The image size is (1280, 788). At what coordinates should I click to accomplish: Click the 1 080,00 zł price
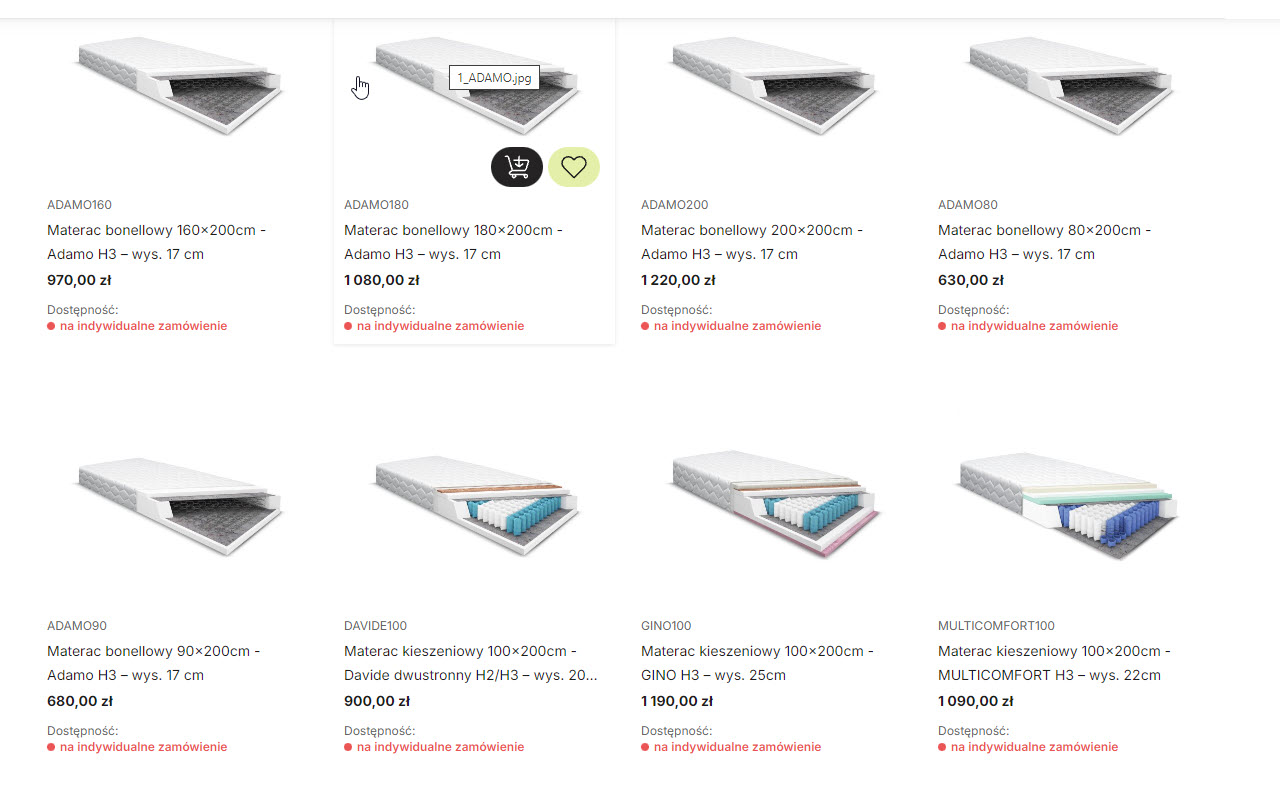pyautogui.click(x=381, y=280)
